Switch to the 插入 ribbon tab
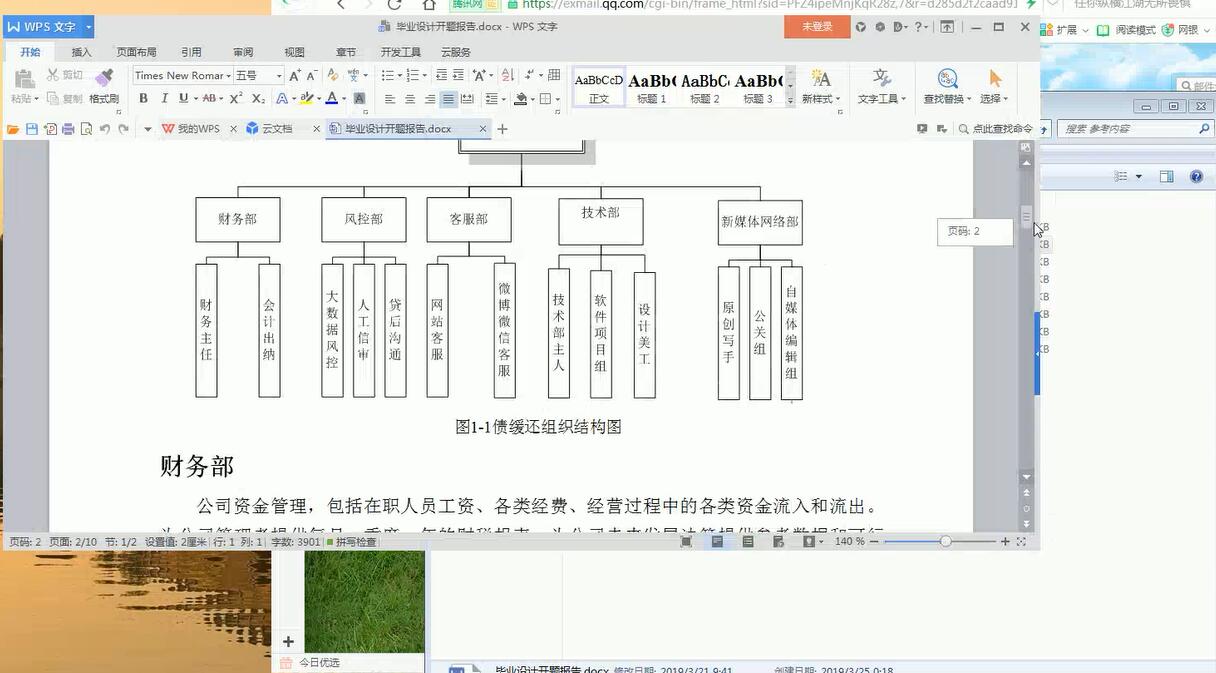 tap(81, 52)
